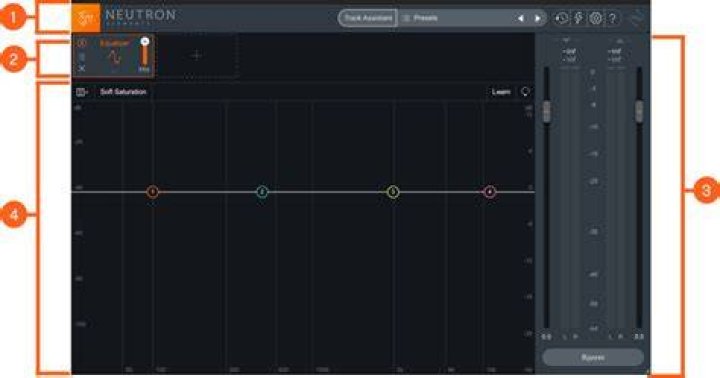Select green EQ node 3
This screenshot has height=378, width=720.
point(393,192)
